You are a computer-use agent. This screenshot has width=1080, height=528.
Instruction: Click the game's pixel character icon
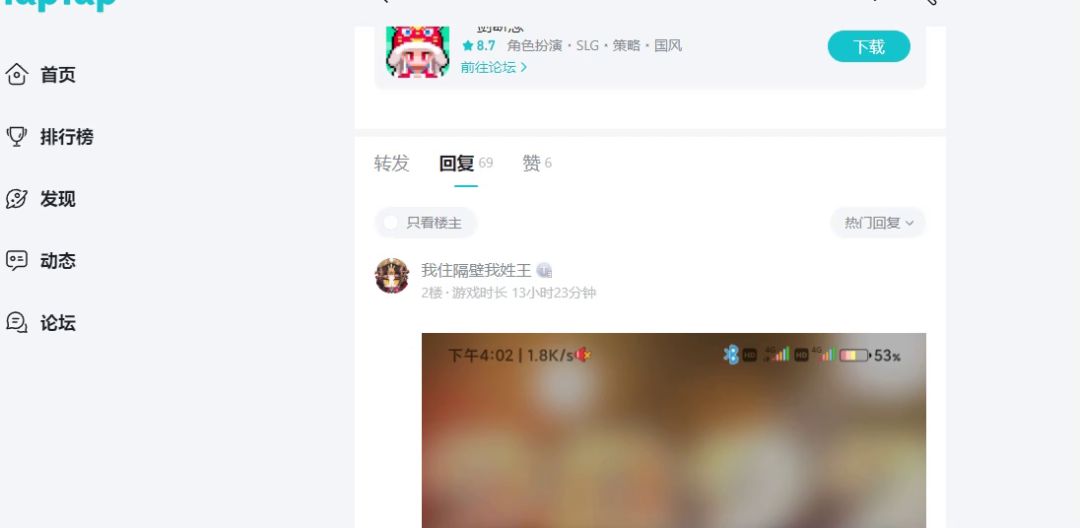[417, 52]
